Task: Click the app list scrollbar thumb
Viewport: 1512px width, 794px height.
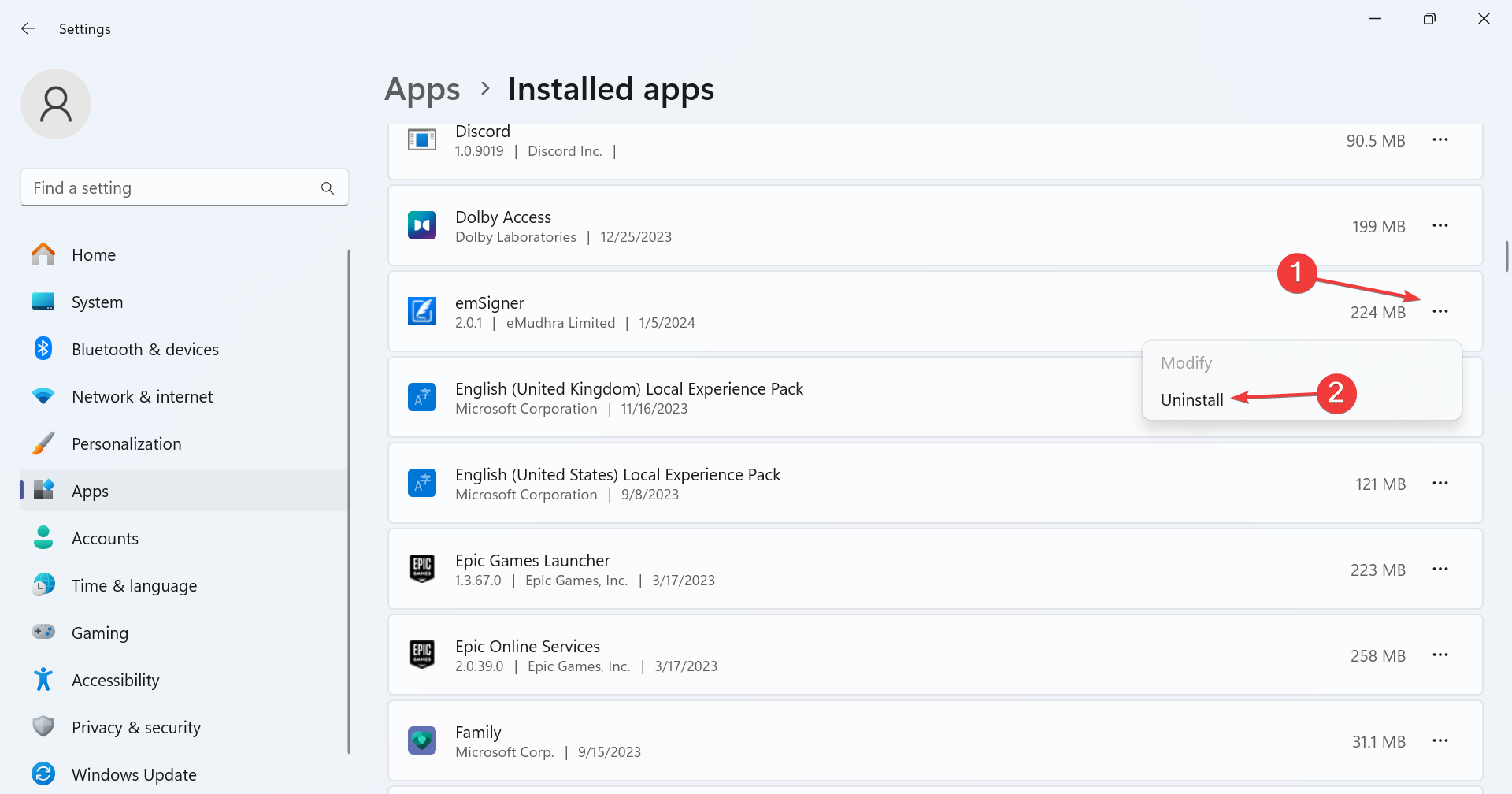Action: pos(1507,257)
